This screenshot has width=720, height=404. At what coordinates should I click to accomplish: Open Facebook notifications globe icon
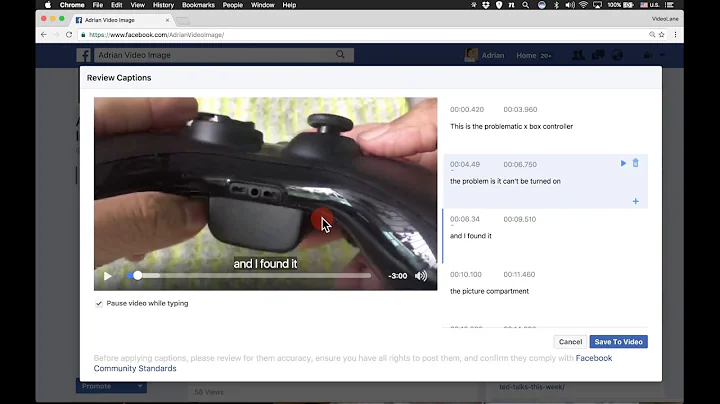coord(617,55)
